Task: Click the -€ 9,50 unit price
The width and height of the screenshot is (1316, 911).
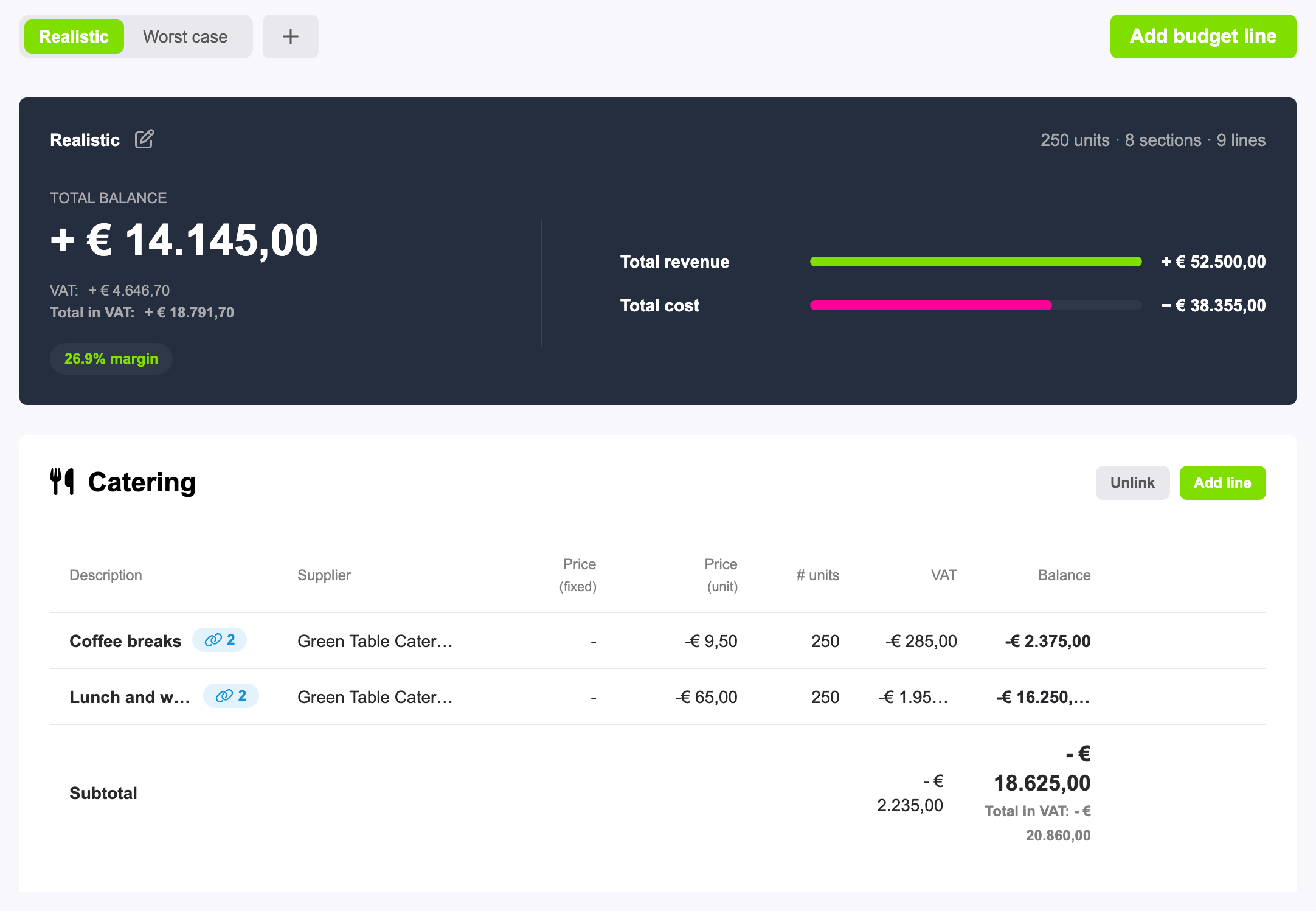Action: 711,641
